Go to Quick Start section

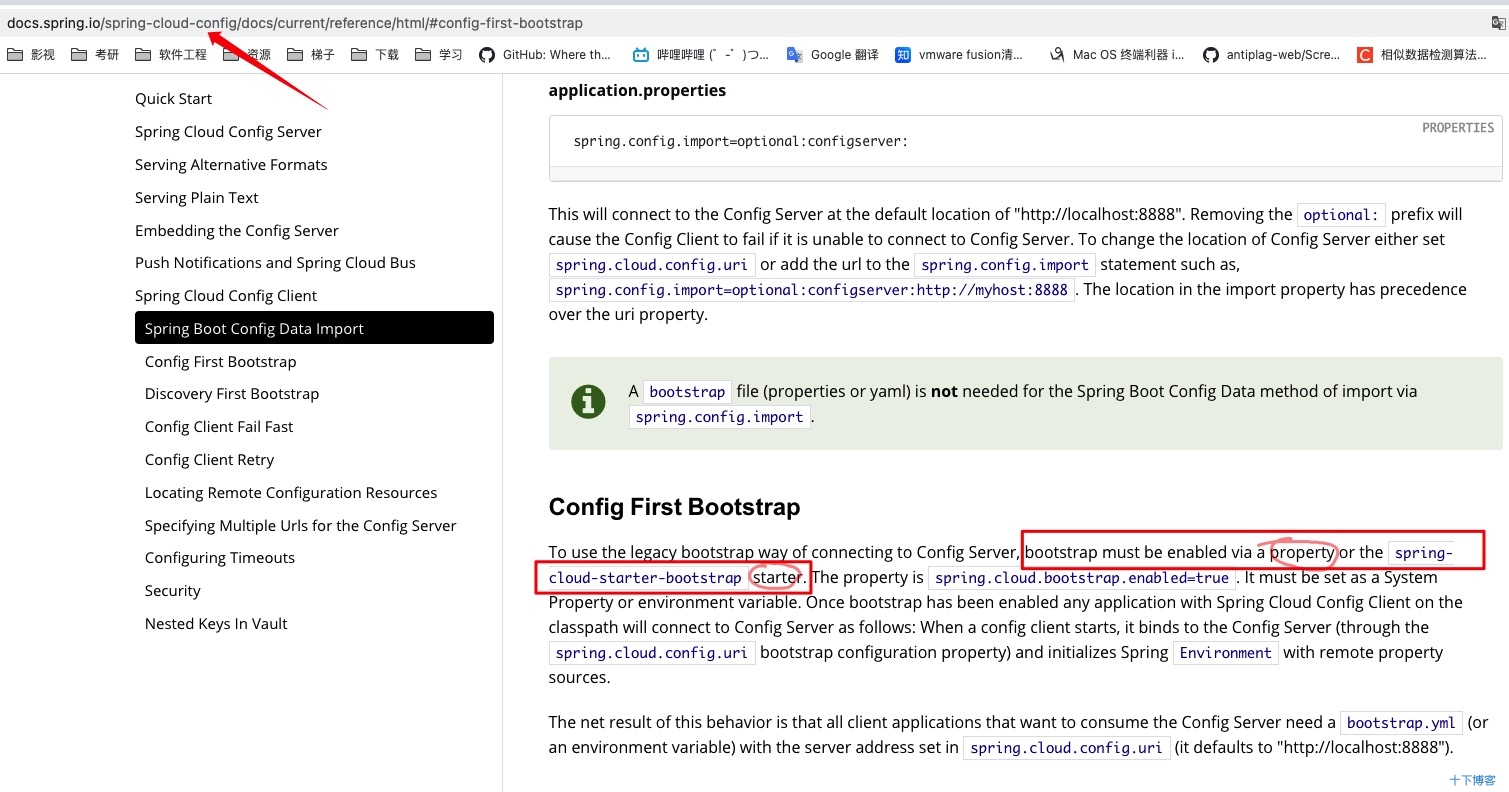174,98
